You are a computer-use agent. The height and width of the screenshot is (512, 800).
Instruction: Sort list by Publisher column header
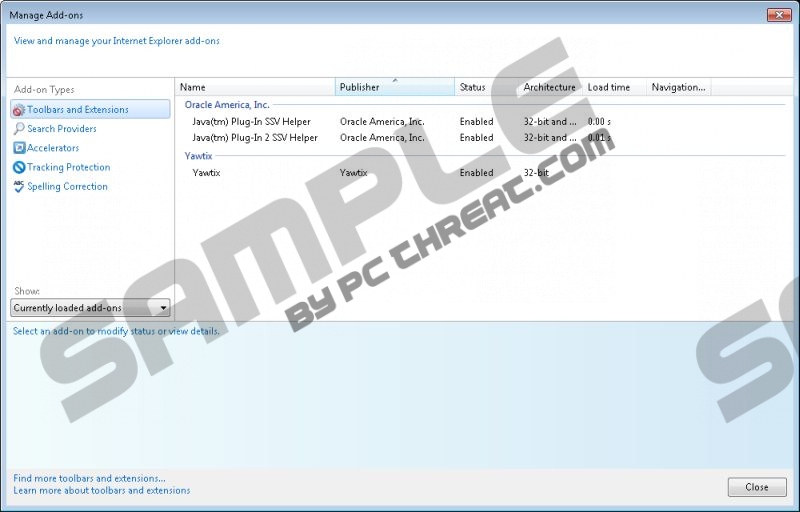(x=394, y=87)
